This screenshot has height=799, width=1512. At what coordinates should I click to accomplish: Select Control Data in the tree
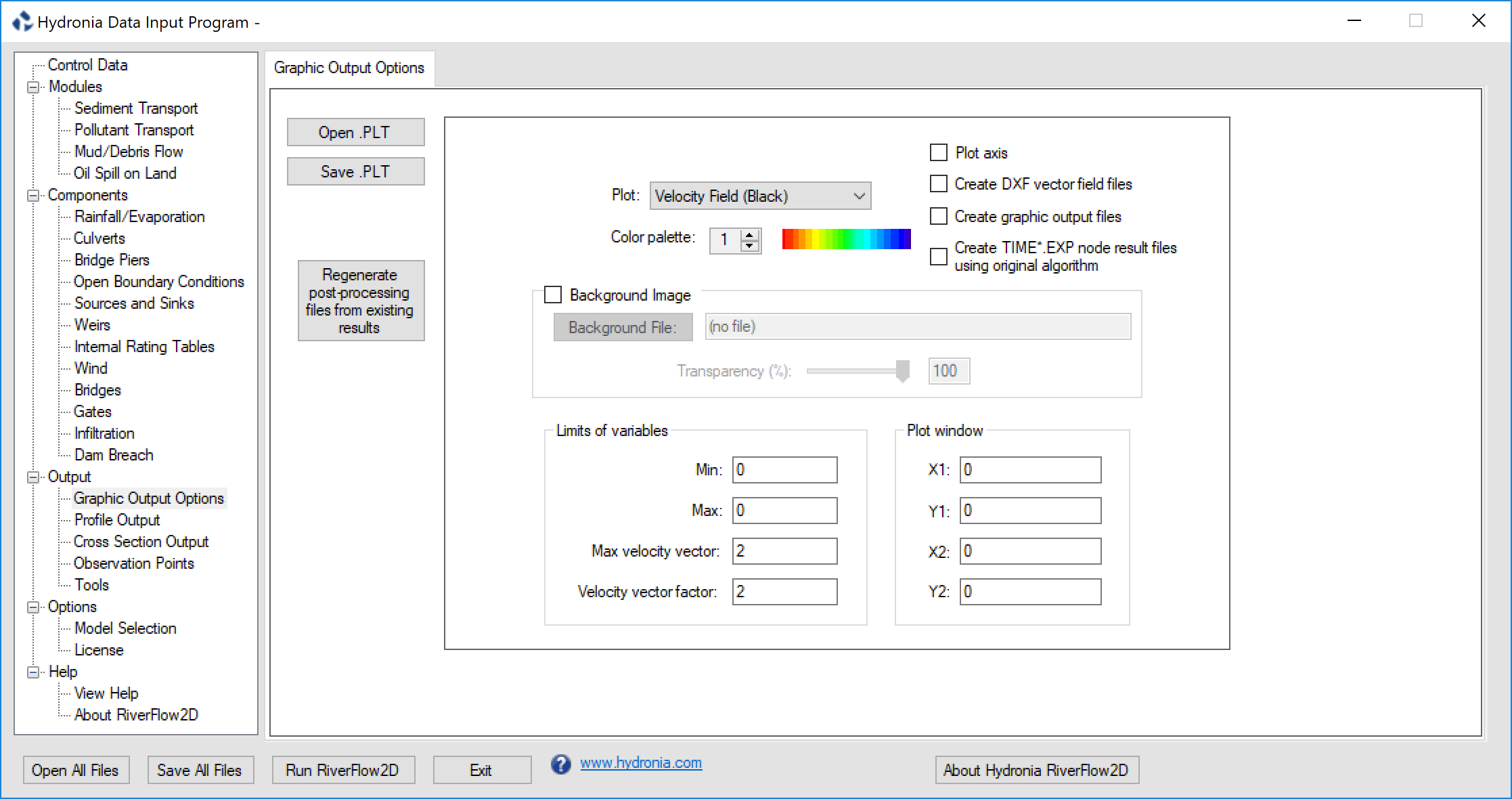point(88,65)
